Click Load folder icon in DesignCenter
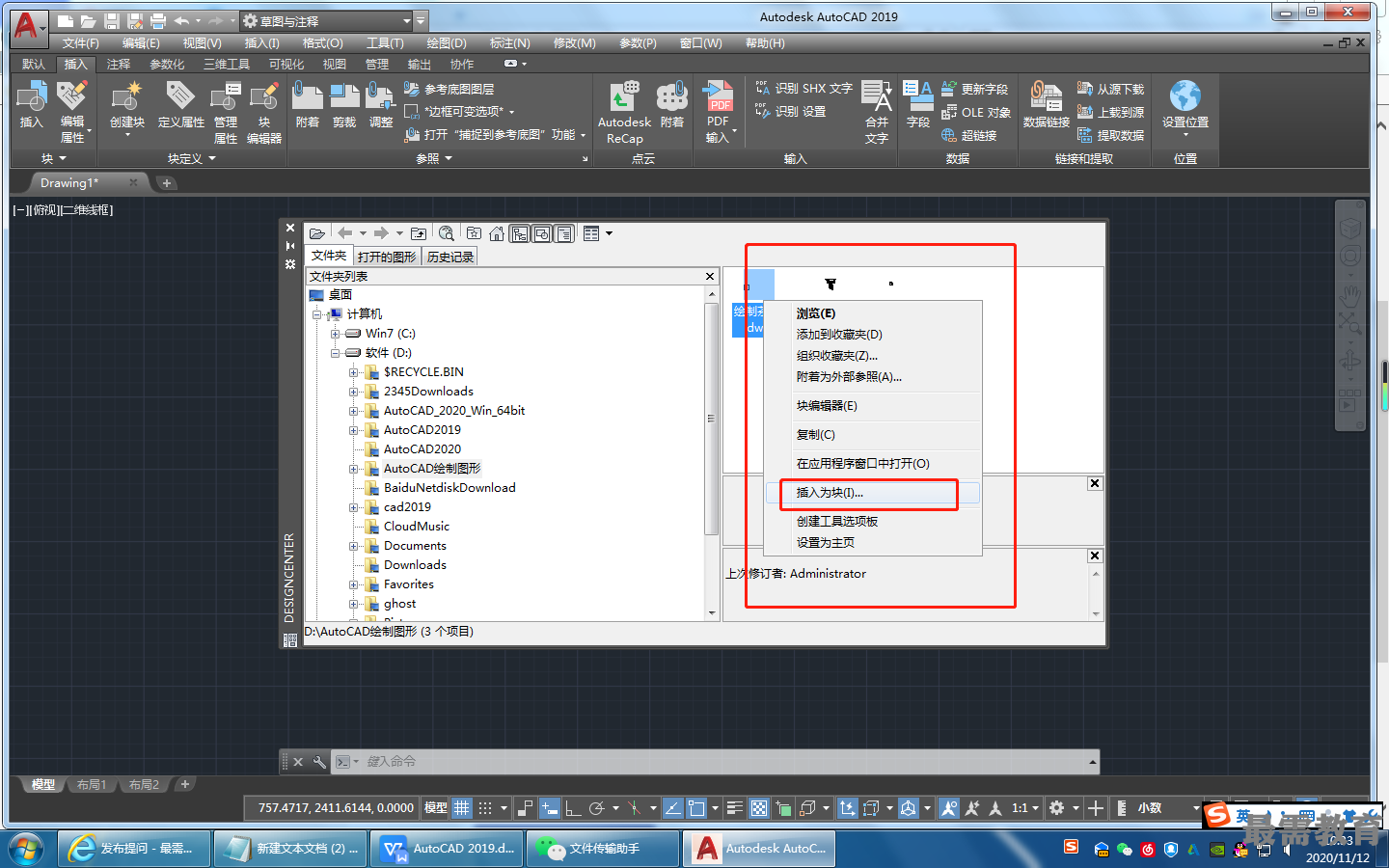The image size is (1389, 868). [x=317, y=233]
